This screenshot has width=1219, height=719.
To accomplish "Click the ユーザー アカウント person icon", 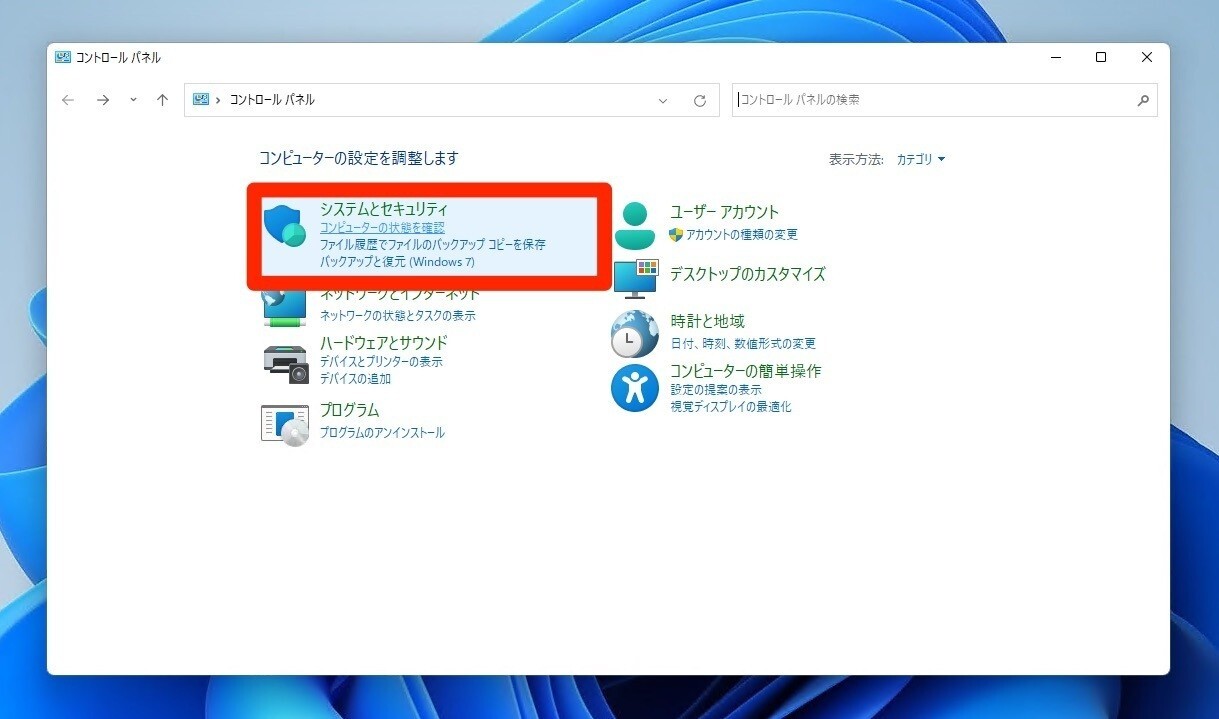I will pos(635,225).
